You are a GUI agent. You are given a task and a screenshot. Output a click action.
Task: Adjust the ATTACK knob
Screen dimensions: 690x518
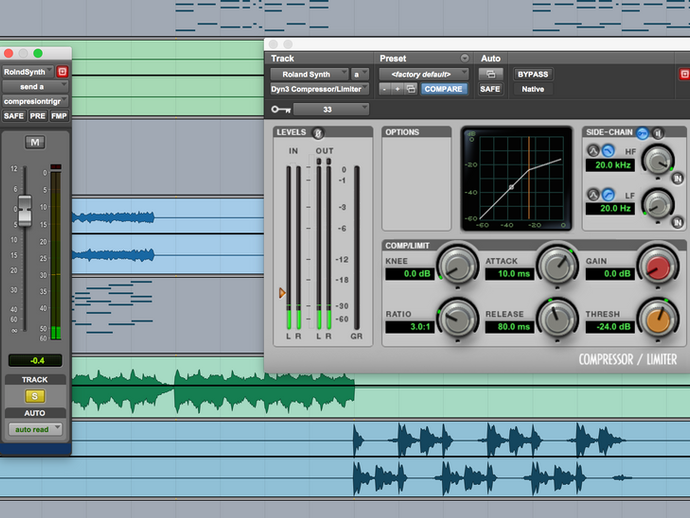(557, 267)
